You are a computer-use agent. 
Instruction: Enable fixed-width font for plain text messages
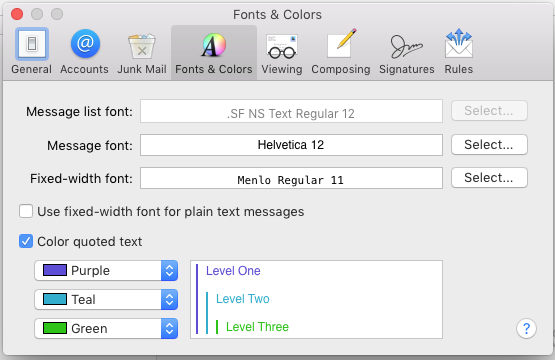[26, 211]
